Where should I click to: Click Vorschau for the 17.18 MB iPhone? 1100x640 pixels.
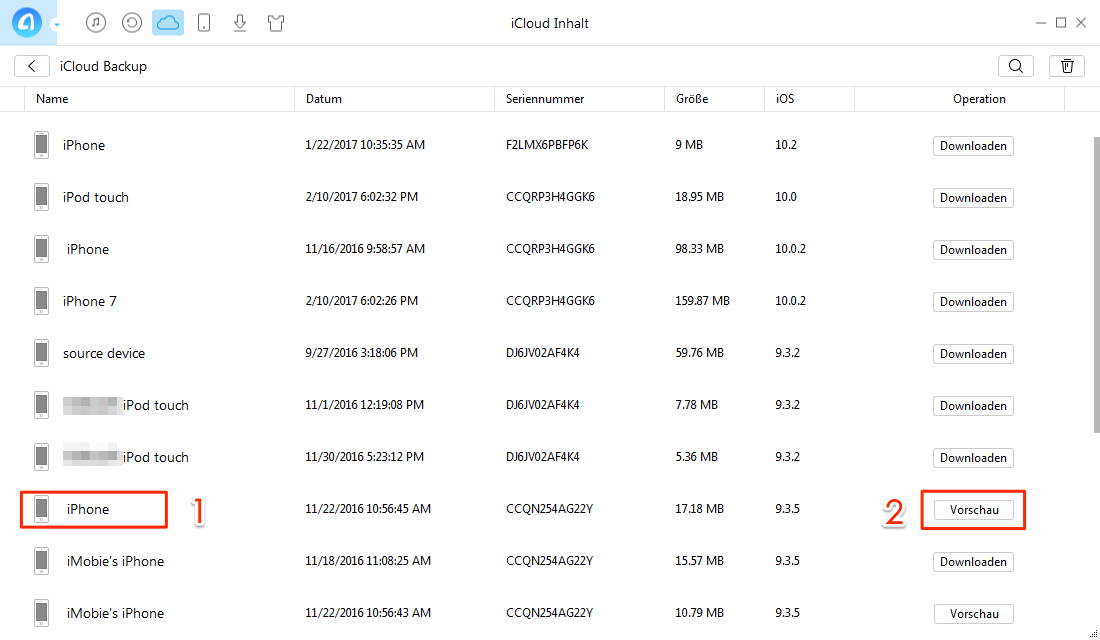tap(974, 510)
